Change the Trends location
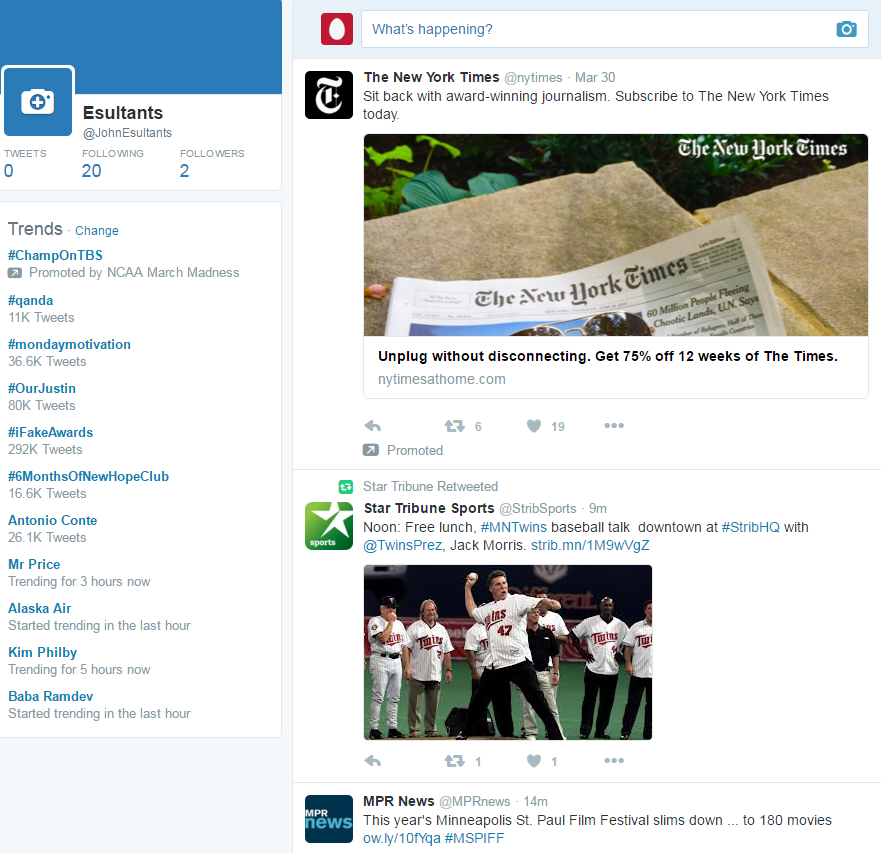 coord(97,231)
